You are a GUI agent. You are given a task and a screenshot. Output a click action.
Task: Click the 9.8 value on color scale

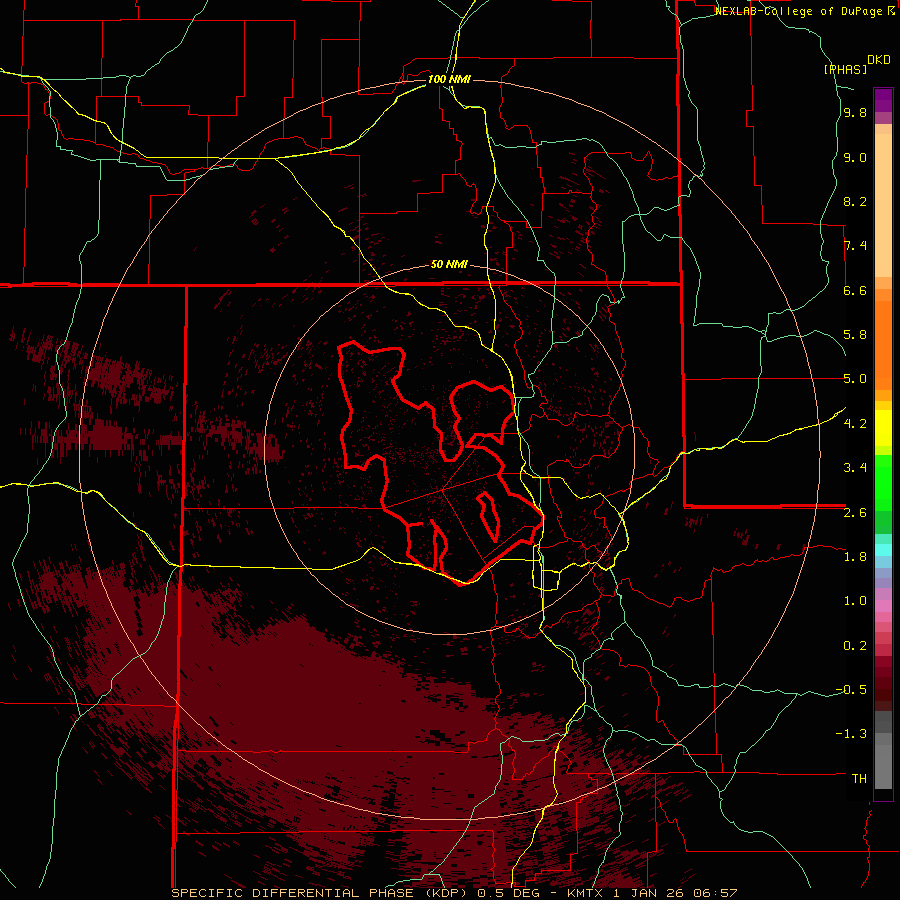point(855,113)
